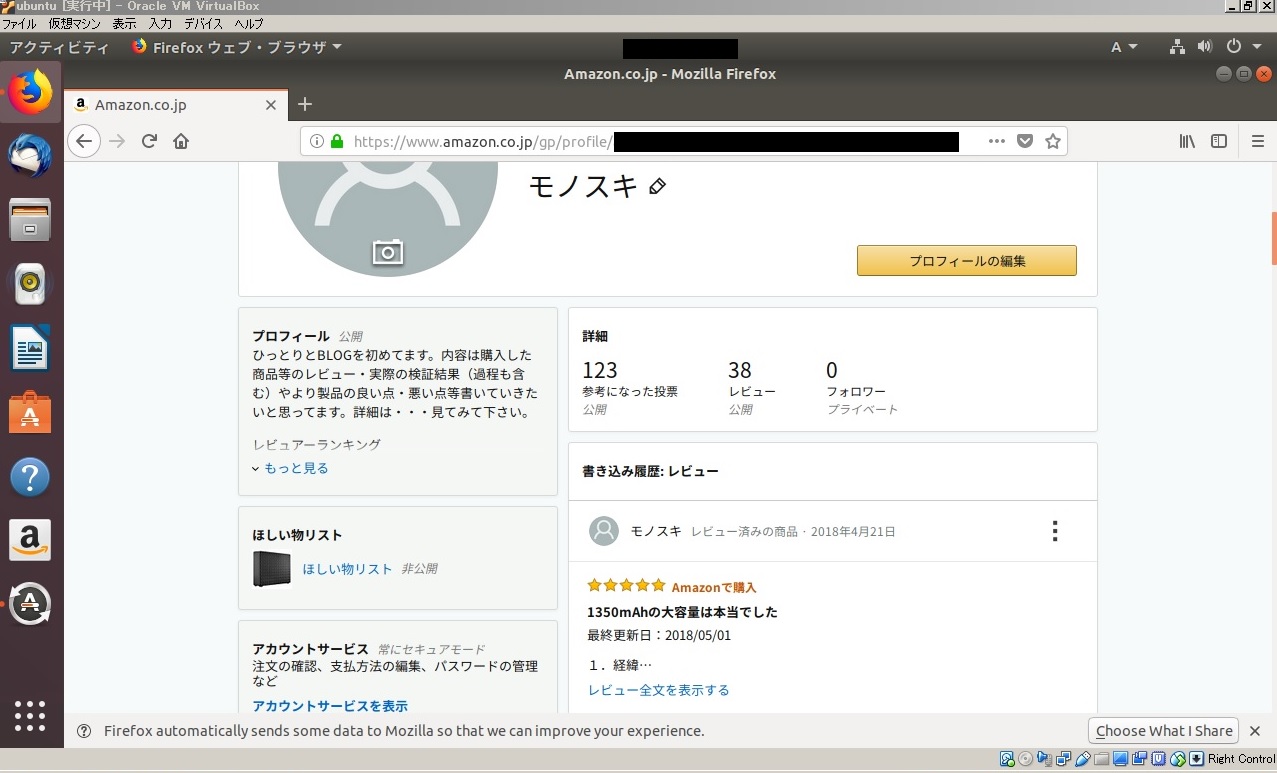Click the address bar URL field
Viewport: 1277px width, 773px height.
pyautogui.click(x=683, y=141)
